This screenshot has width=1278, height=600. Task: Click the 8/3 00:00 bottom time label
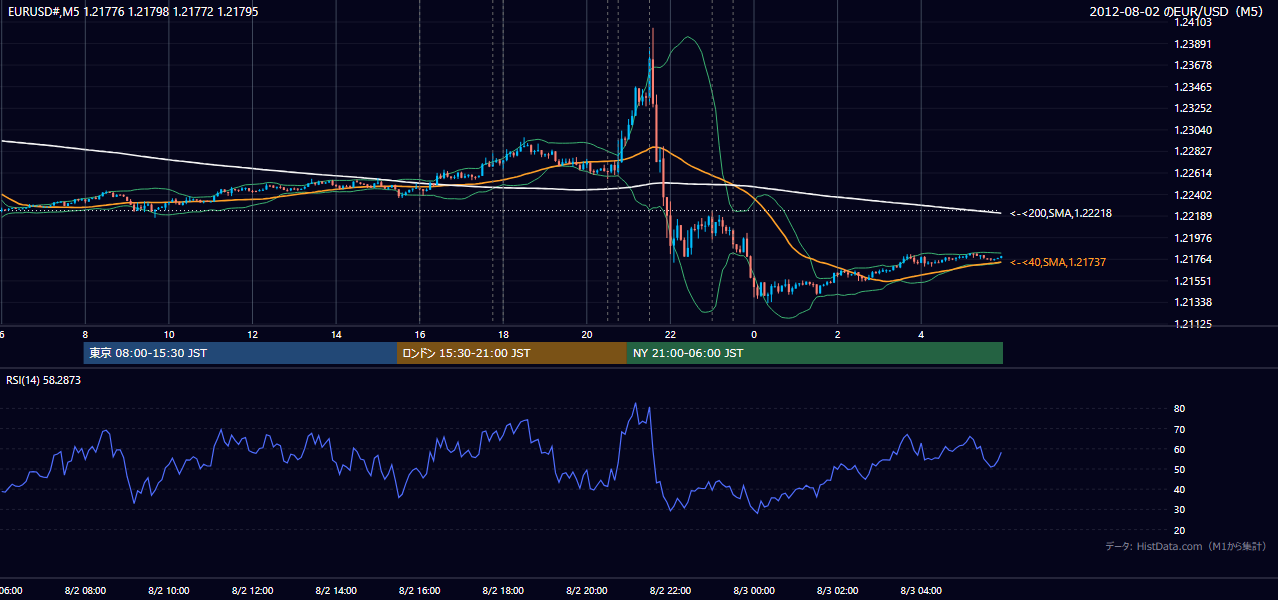coord(754,591)
